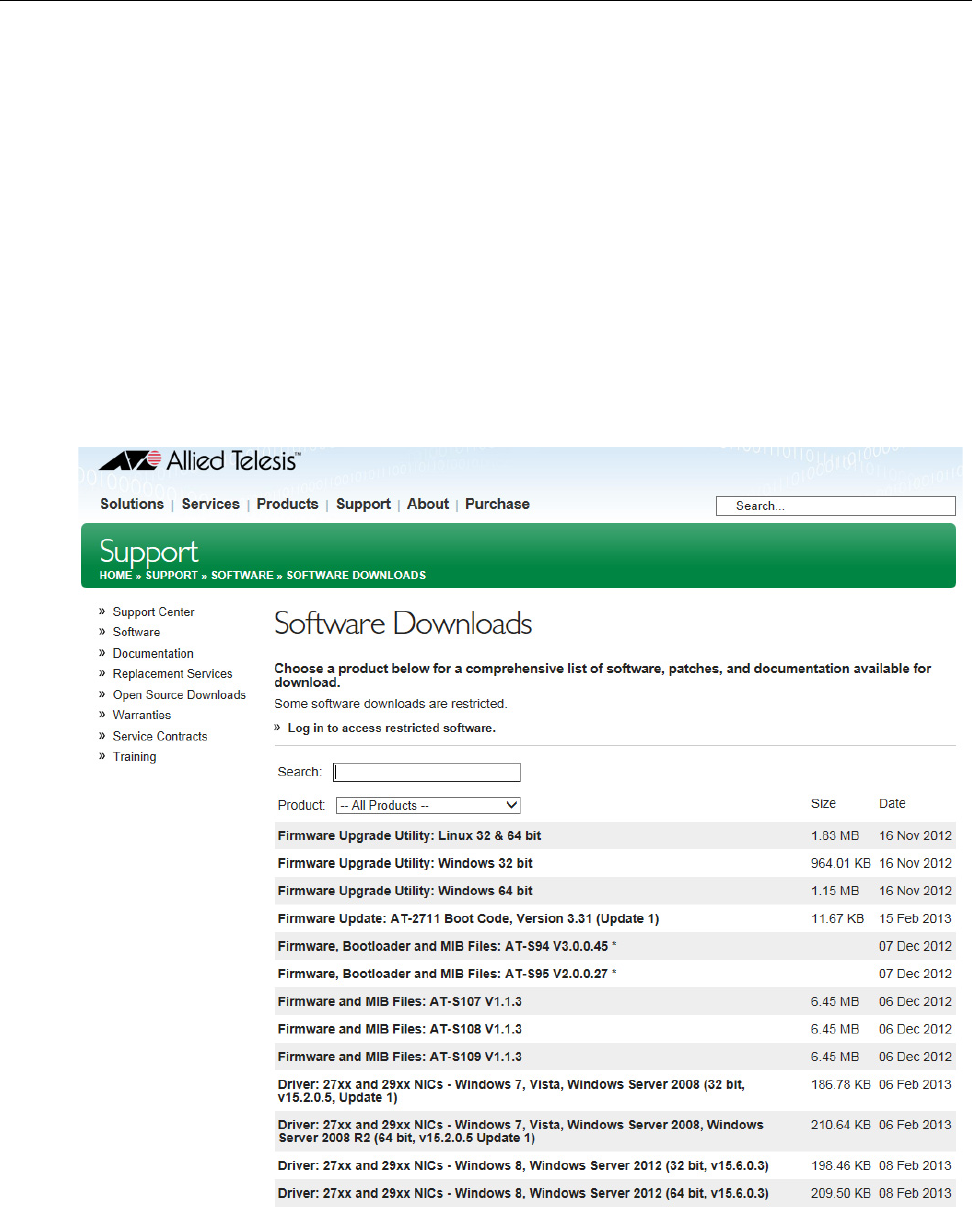Click the 1.83 MB size value
The image size is (972, 1209).
835,835
